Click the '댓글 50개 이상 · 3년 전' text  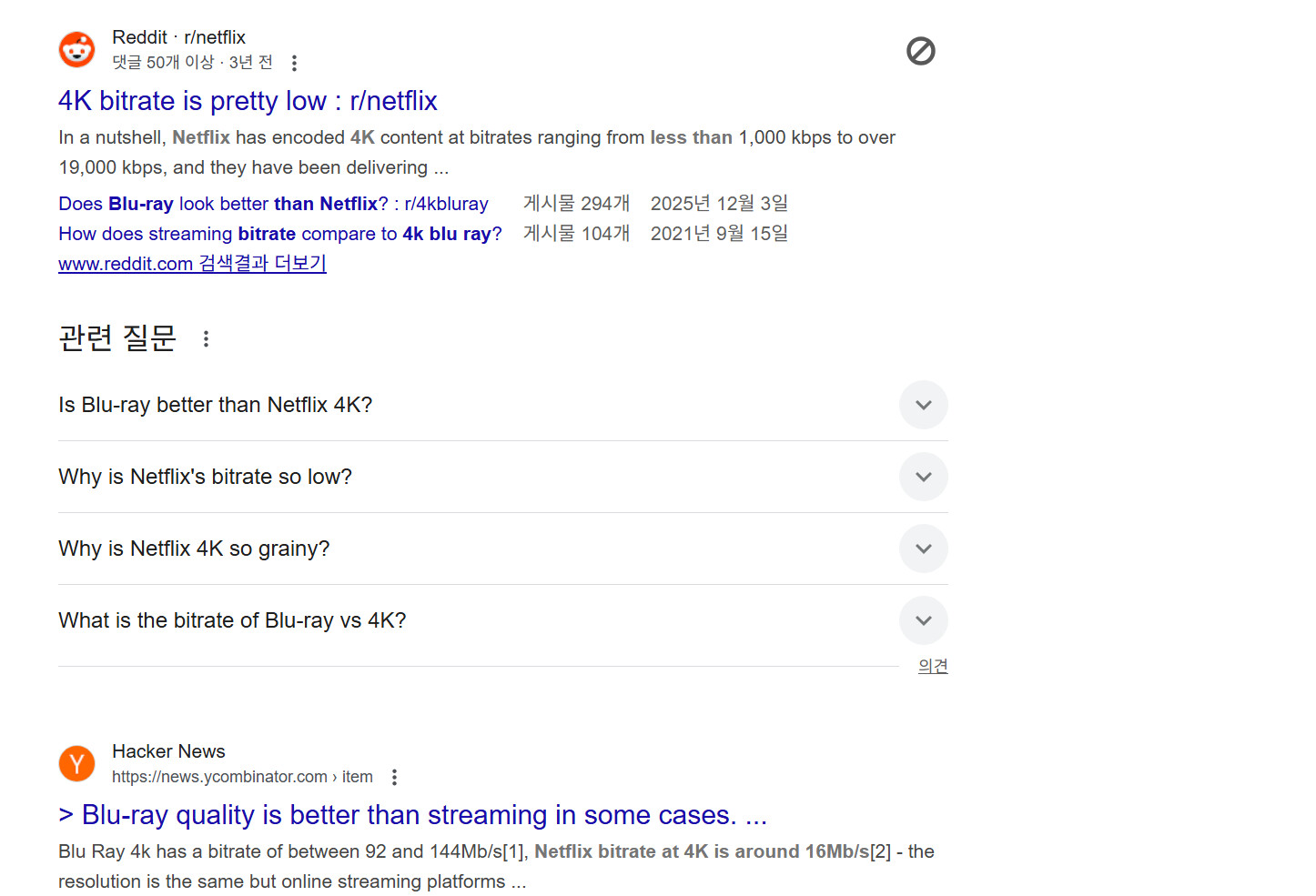(x=192, y=63)
